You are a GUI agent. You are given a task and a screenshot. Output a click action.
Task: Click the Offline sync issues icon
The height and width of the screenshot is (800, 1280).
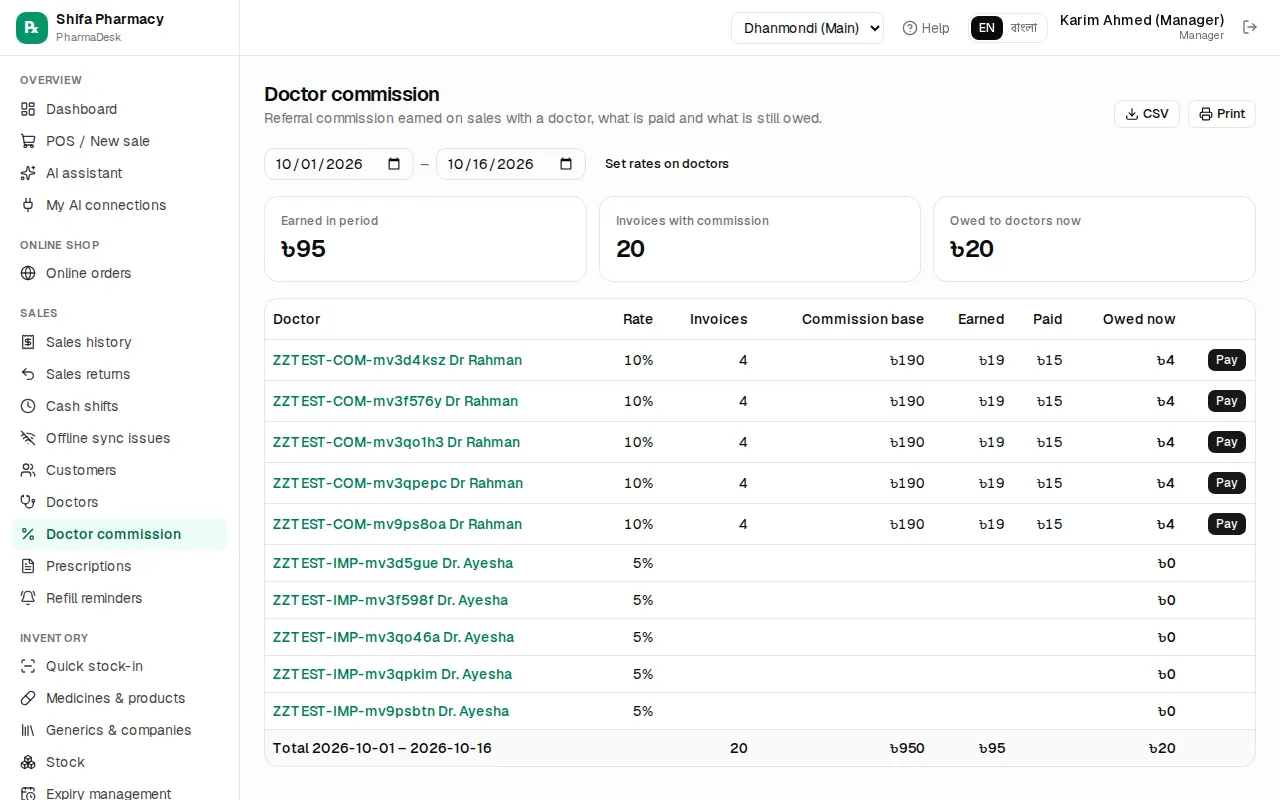(28, 438)
